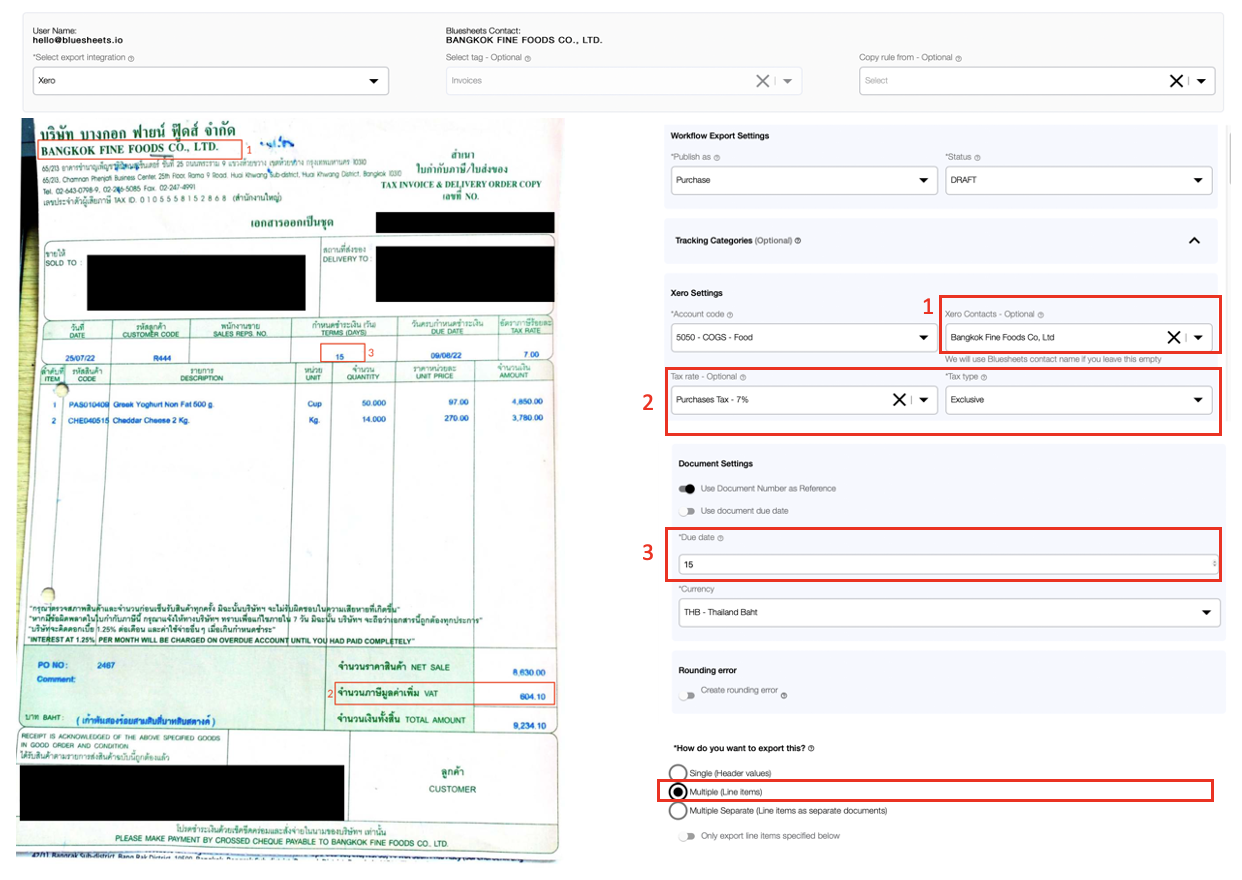Image resolution: width=1242 pixels, height=880 pixels.
Task: Click the settings panel vertical scrollbar
Action: coord(1229,160)
